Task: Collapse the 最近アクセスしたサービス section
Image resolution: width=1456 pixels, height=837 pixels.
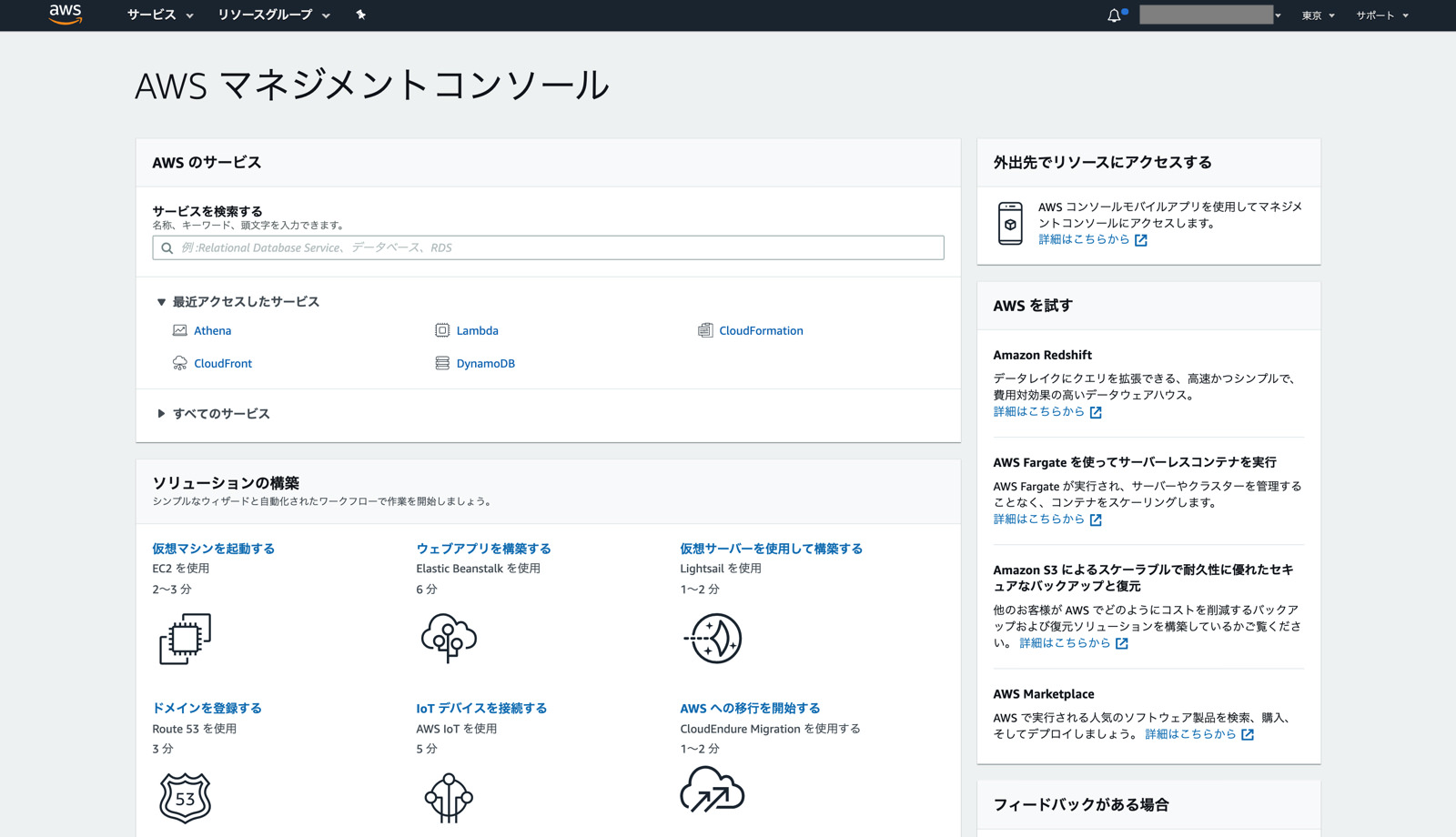Action: [x=161, y=301]
